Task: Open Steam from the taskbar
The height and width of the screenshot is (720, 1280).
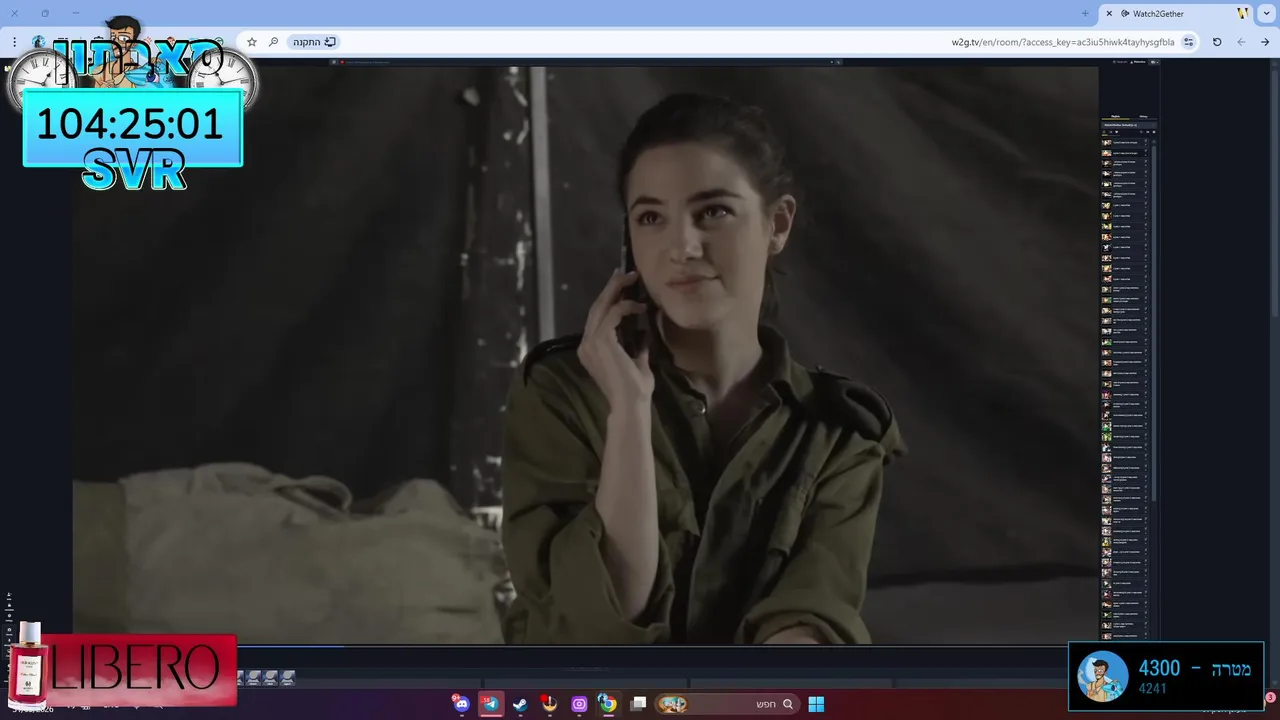Action: coord(520,704)
